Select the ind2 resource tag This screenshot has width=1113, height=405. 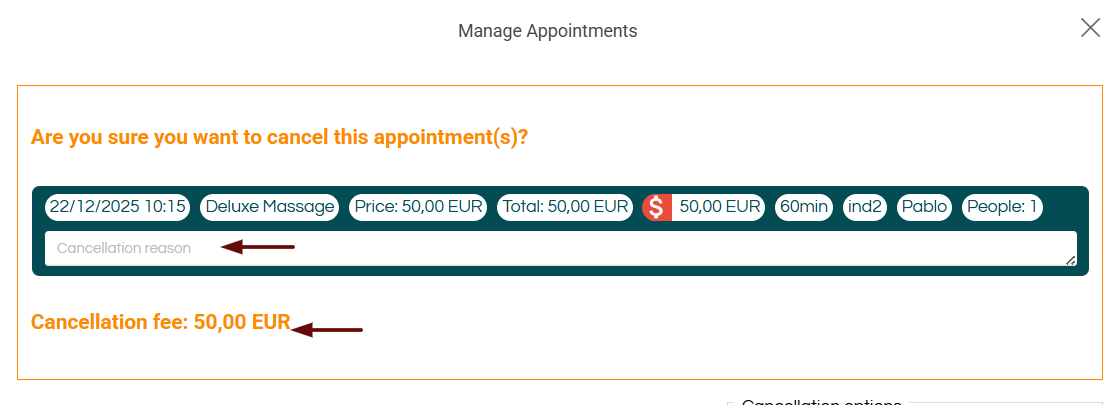865,207
